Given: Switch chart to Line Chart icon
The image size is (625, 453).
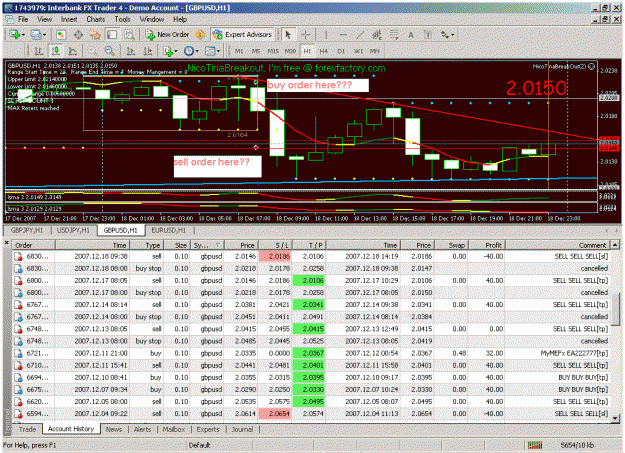Looking at the screenshot, I should 73,51.
